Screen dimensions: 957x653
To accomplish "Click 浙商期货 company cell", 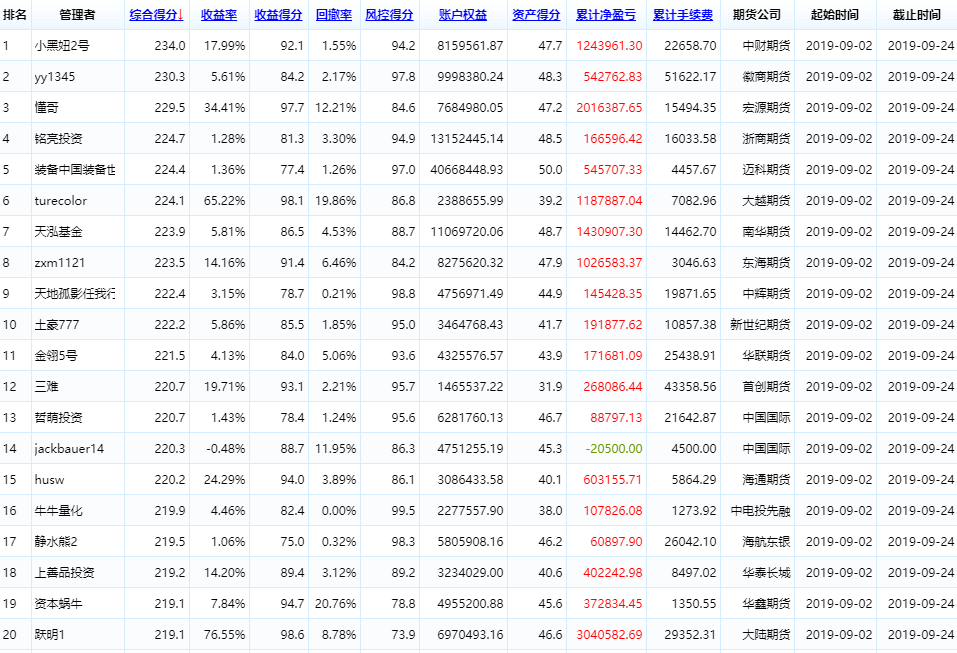I will (766, 139).
